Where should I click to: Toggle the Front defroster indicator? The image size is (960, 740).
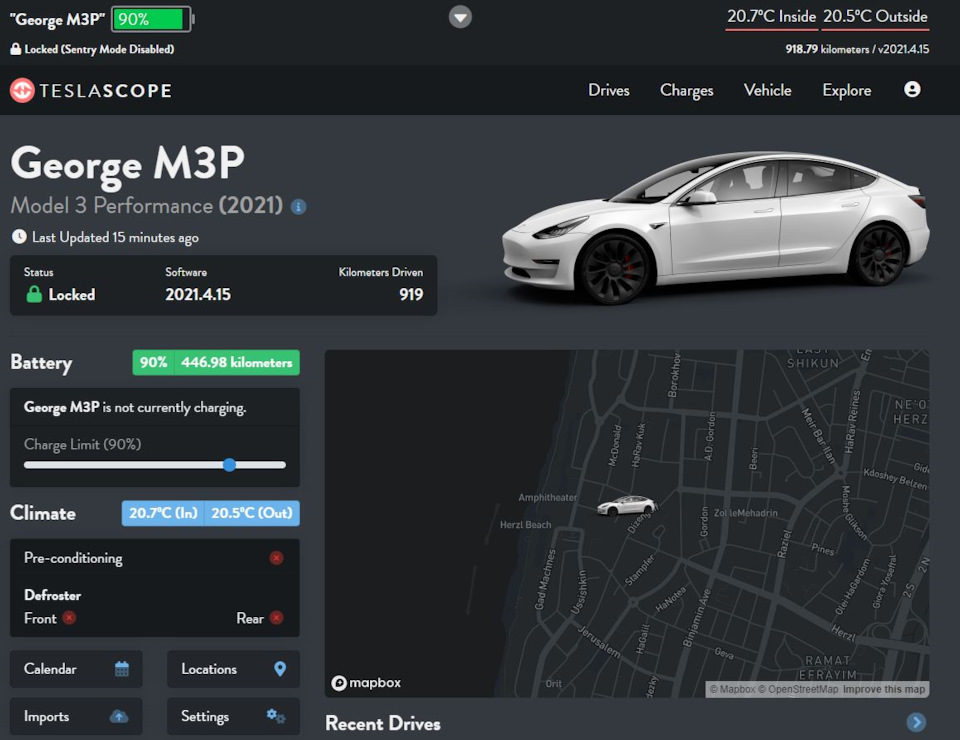pos(69,618)
